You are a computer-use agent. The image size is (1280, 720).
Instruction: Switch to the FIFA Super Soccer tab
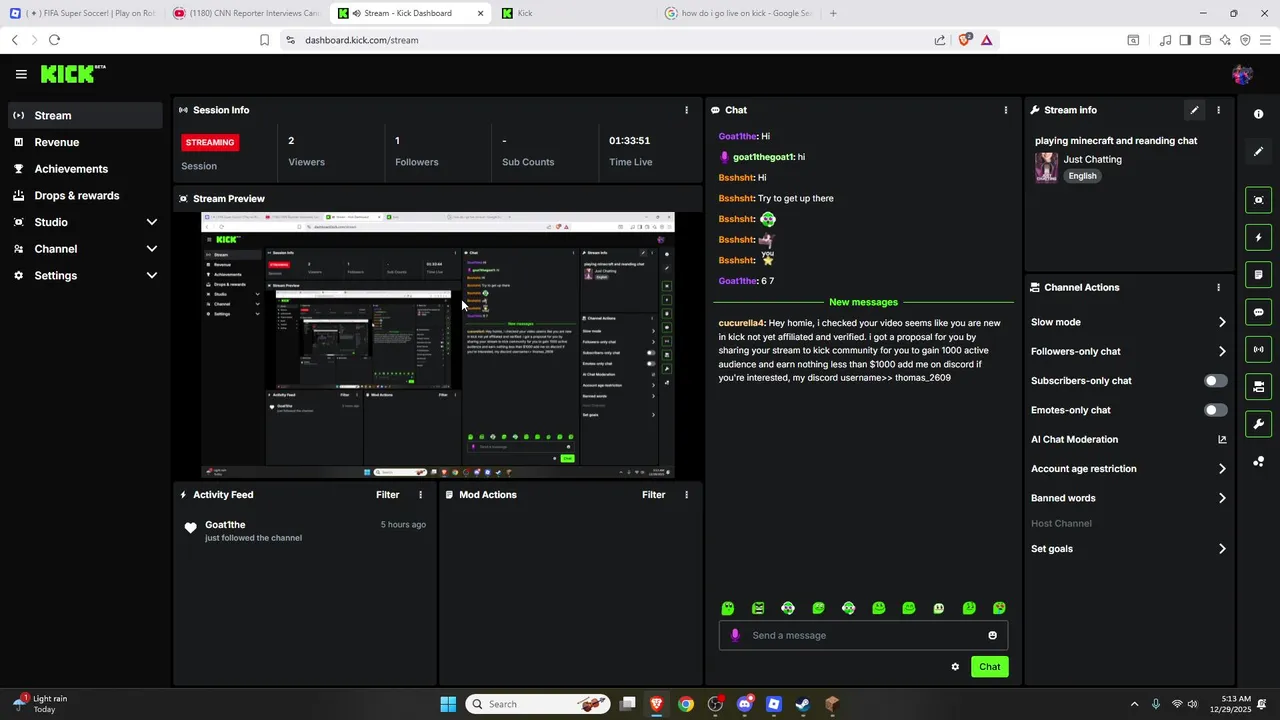(82, 13)
